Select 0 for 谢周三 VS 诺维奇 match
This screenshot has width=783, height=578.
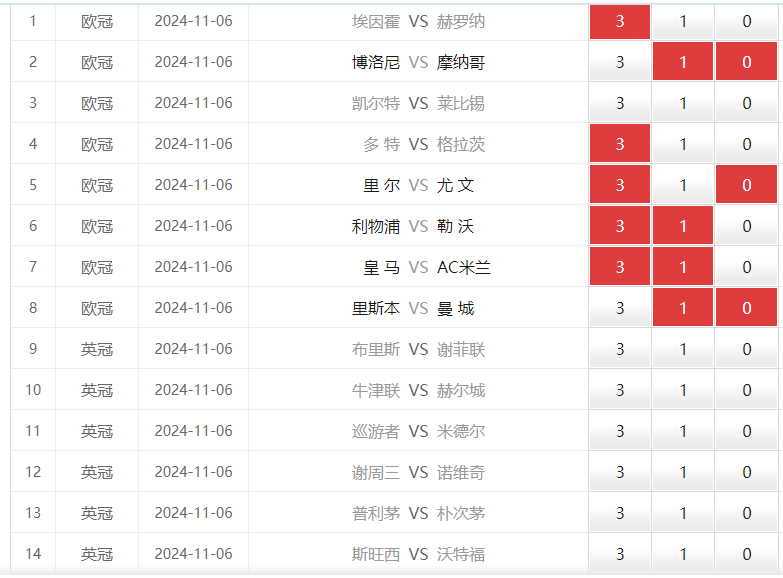pyautogui.click(x=747, y=472)
